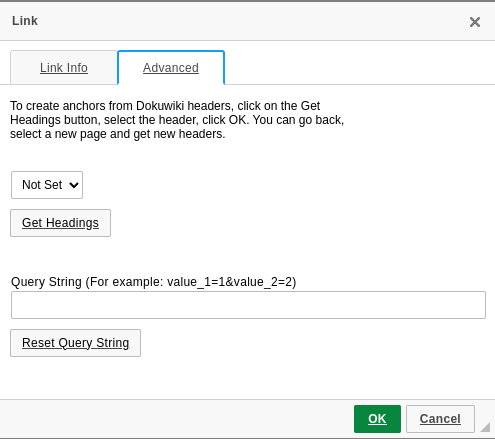The width and height of the screenshot is (495, 439).
Task: Click the empty text box below Query String
Action: point(248,305)
